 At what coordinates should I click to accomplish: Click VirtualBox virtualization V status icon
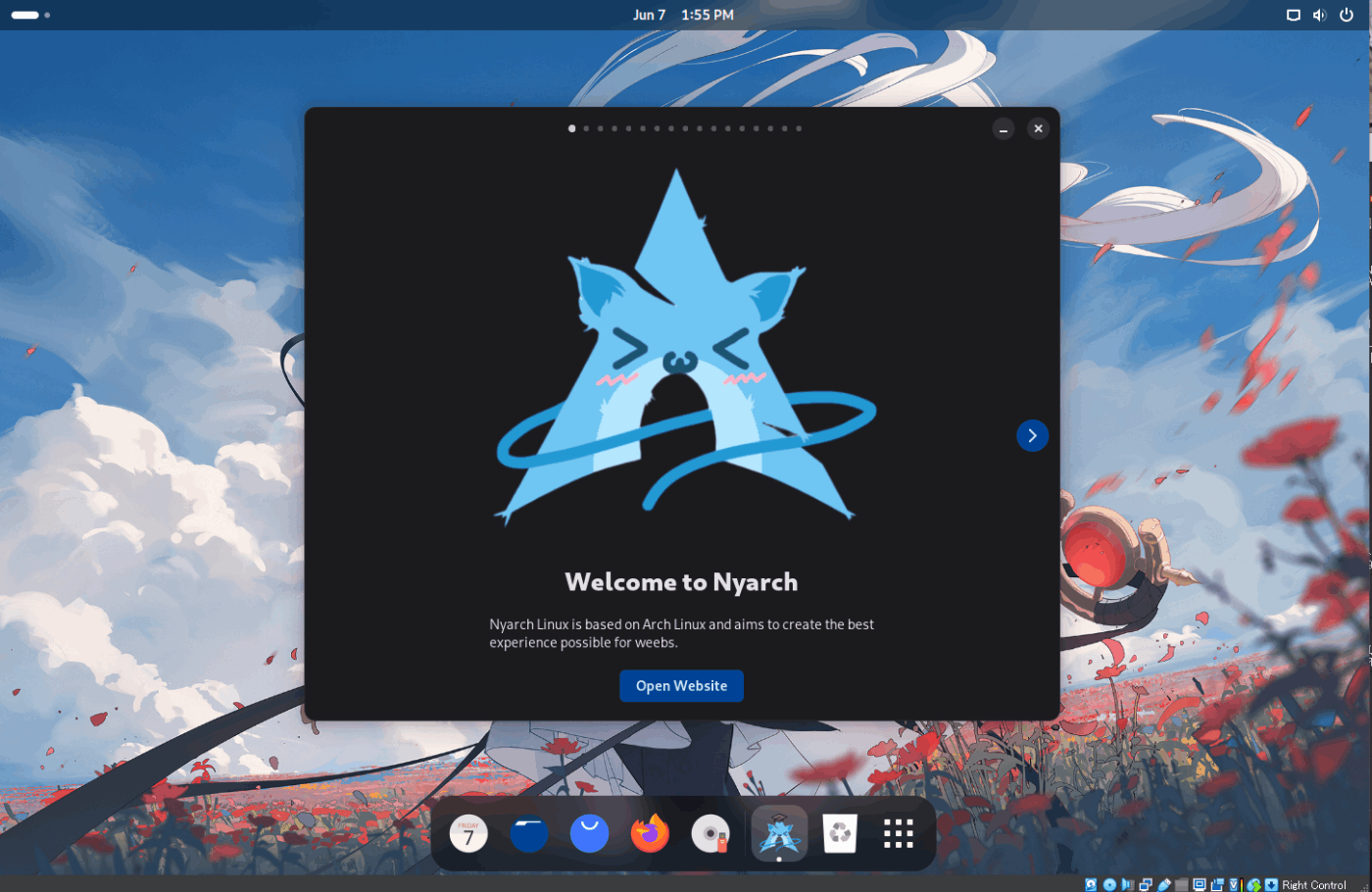[1235, 884]
